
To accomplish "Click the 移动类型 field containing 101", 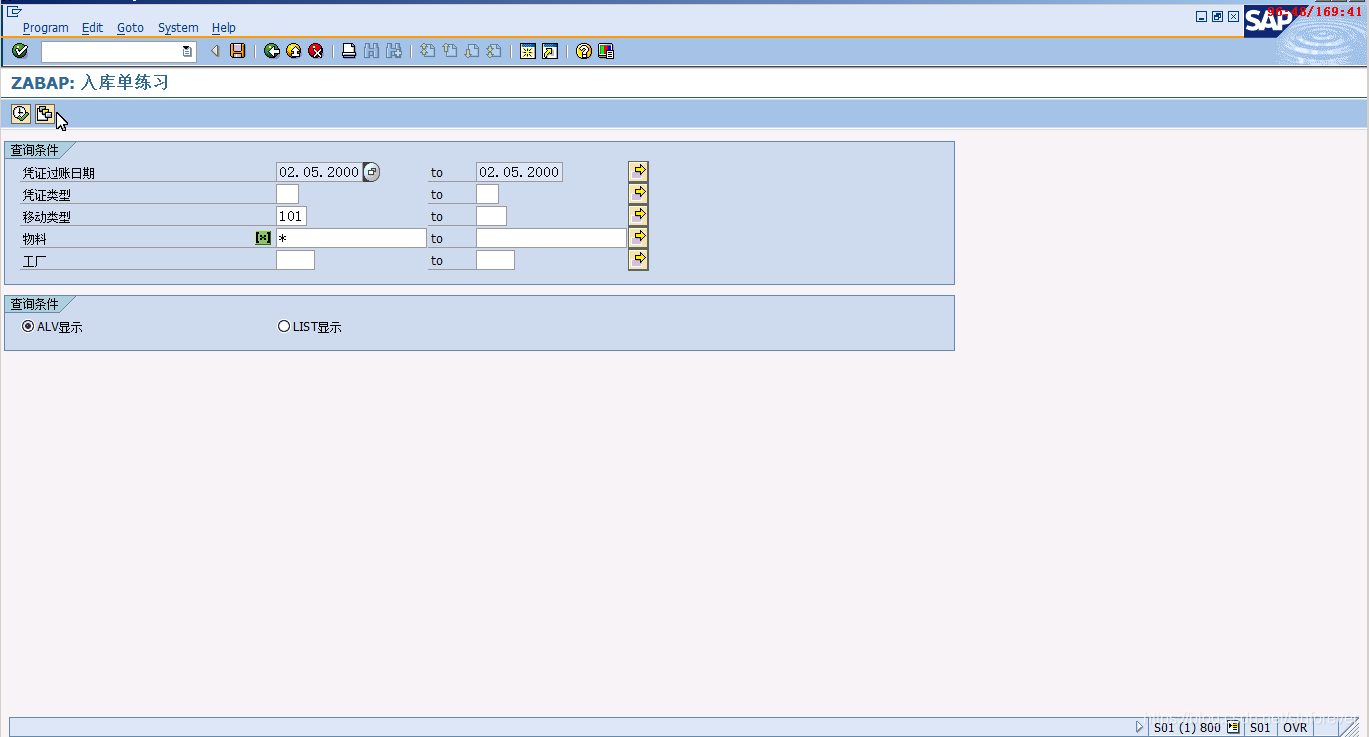I will [291, 216].
